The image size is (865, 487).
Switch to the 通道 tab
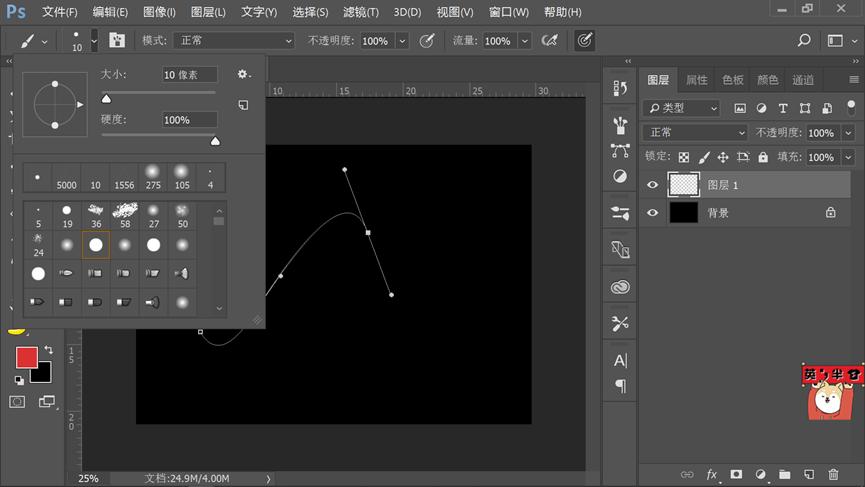click(803, 80)
